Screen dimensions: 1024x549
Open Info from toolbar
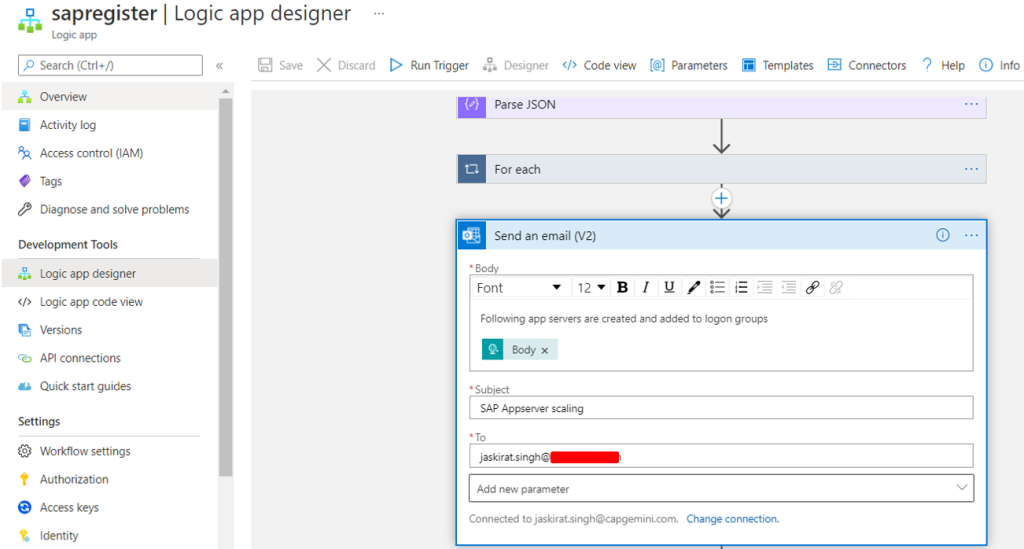click(x=999, y=65)
